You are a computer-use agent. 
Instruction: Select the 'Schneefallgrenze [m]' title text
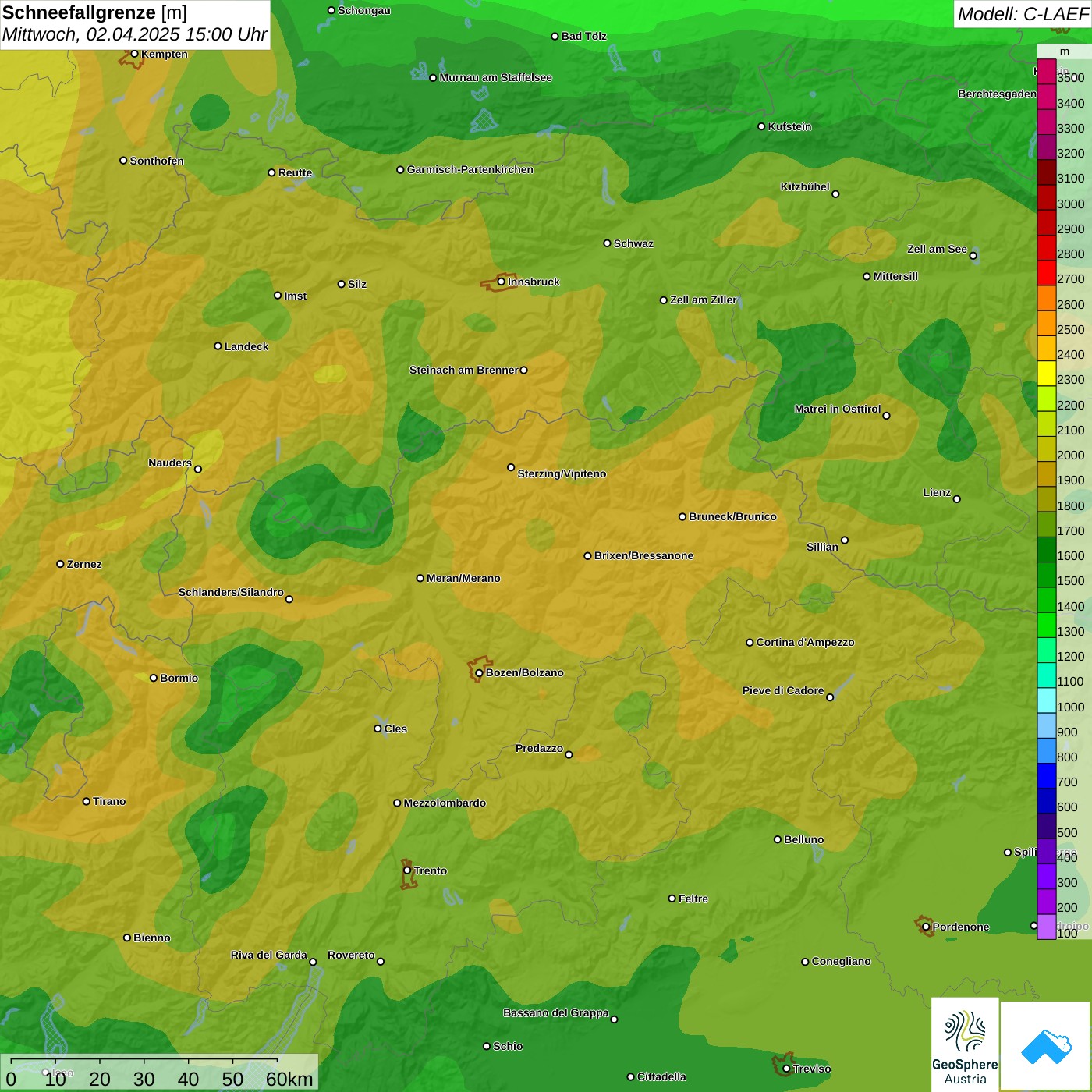tap(94, 12)
